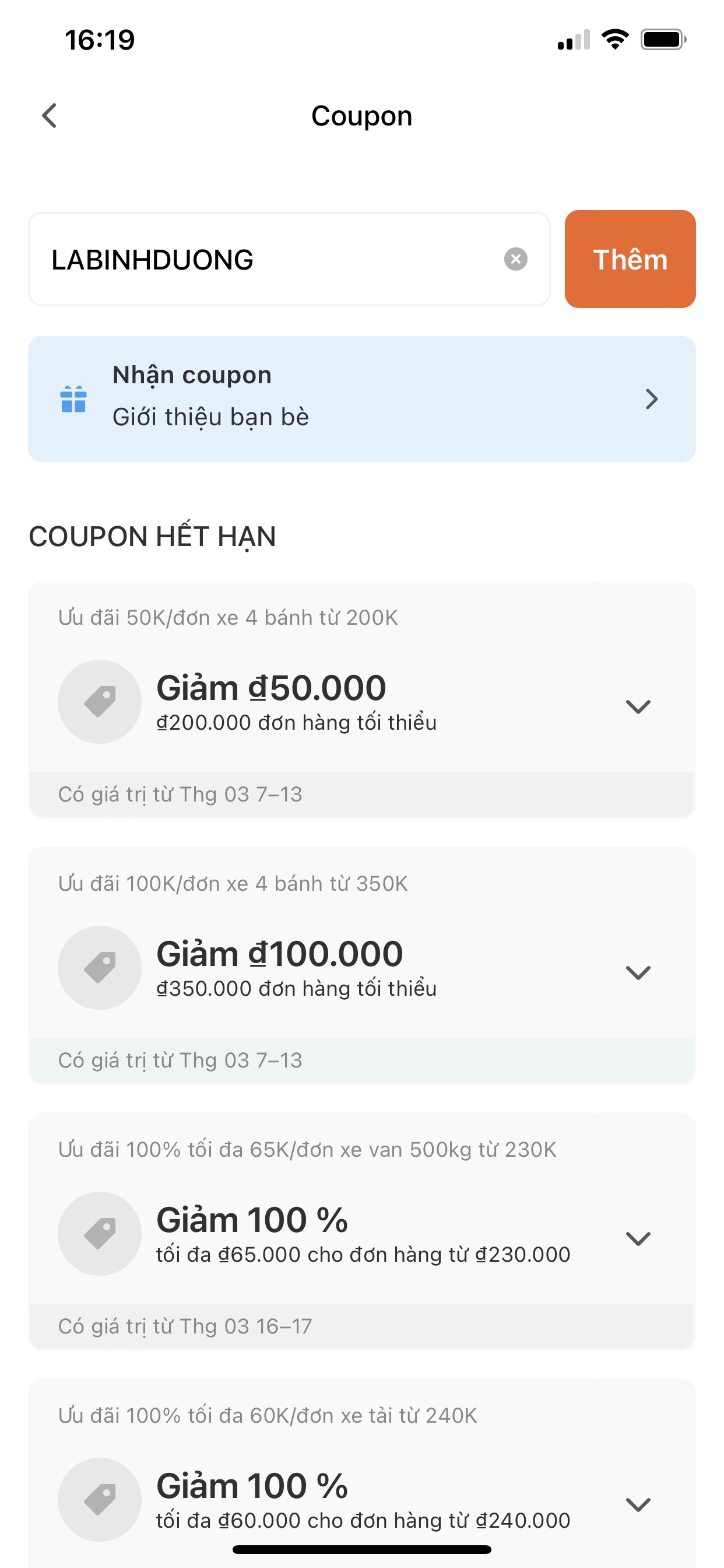Tap the Thêm button
Viewport: 724px width, 1568px height.
[x=630, y=260]
